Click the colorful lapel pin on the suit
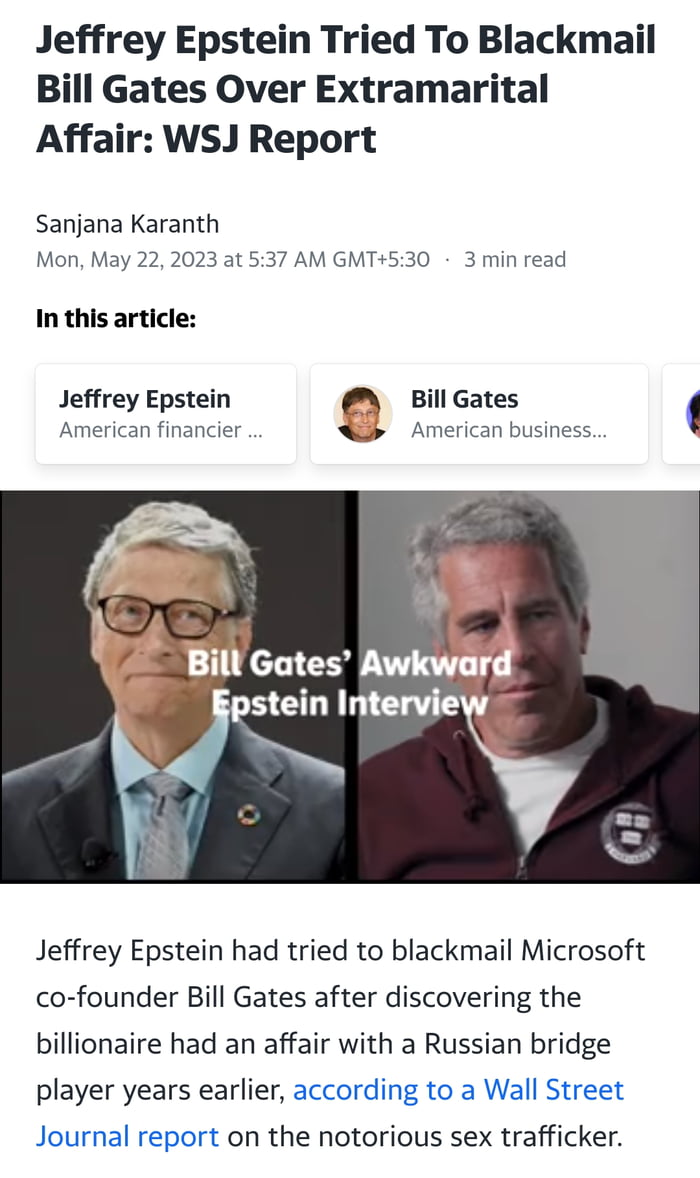The width and height of the screenshot is (700, 1178). point(249,815)
